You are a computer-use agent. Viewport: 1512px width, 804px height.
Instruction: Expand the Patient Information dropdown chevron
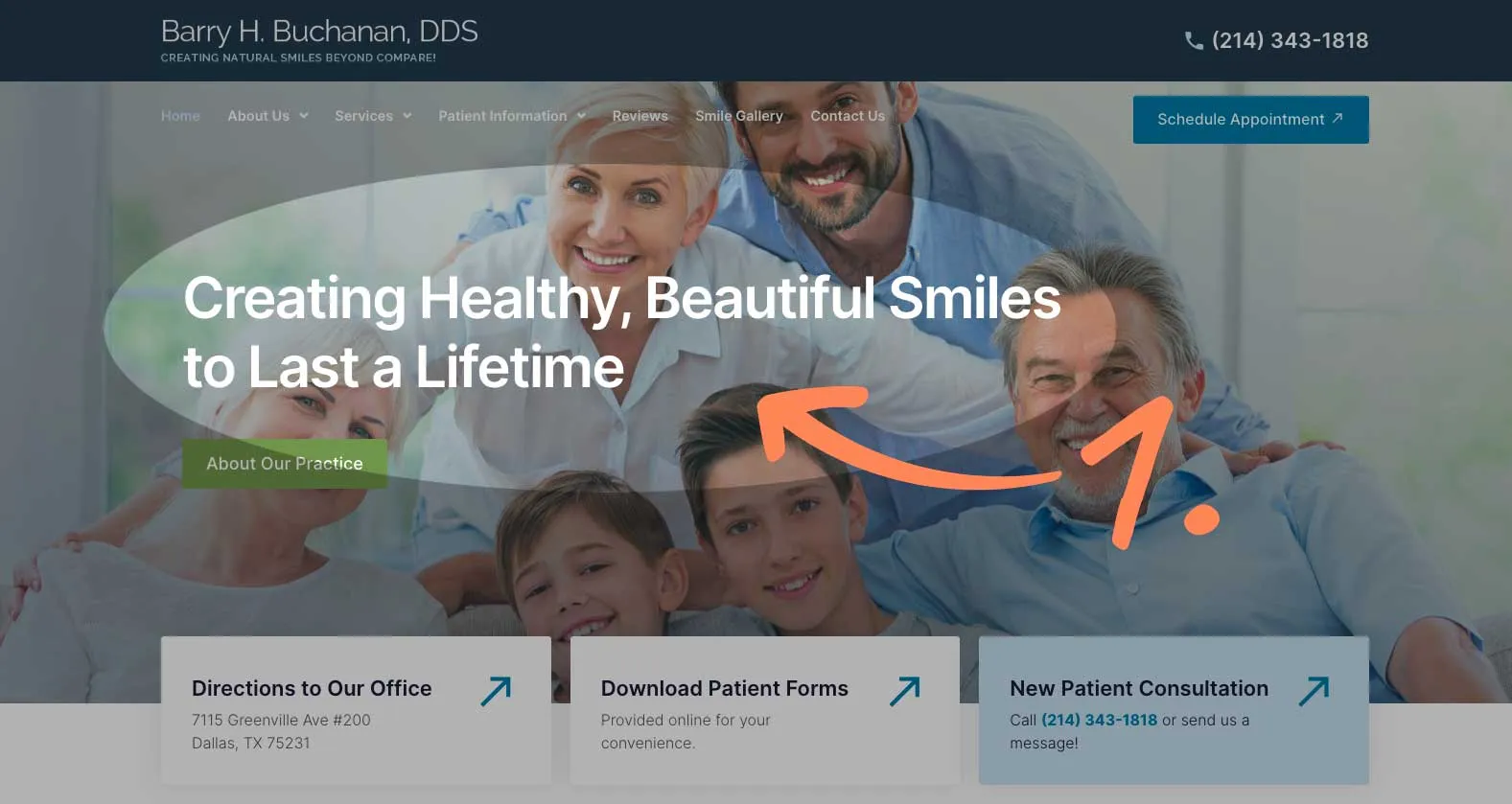(x=581, y=116)
